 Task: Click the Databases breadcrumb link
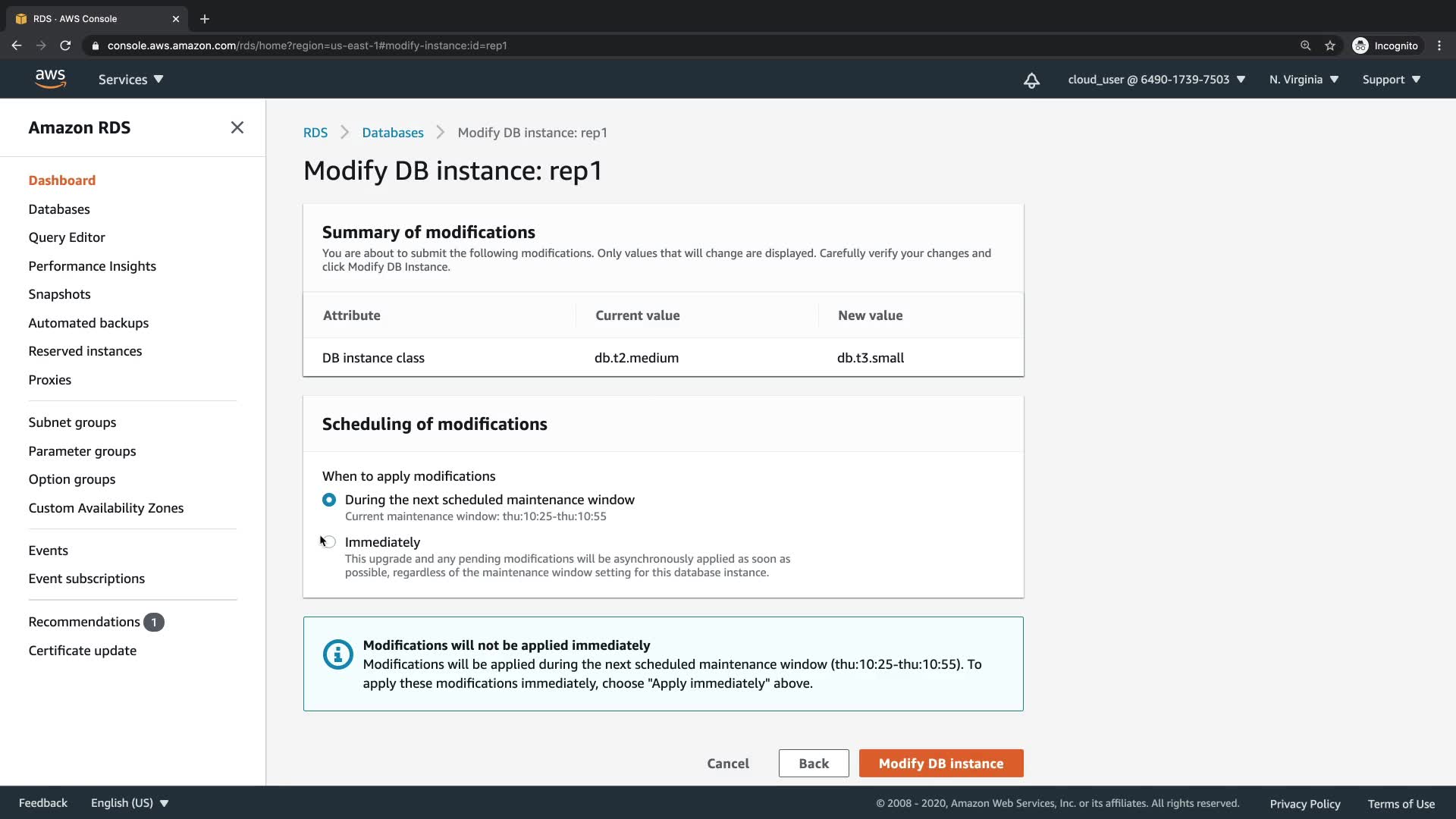pyautogui.click(x=392, y=133)
